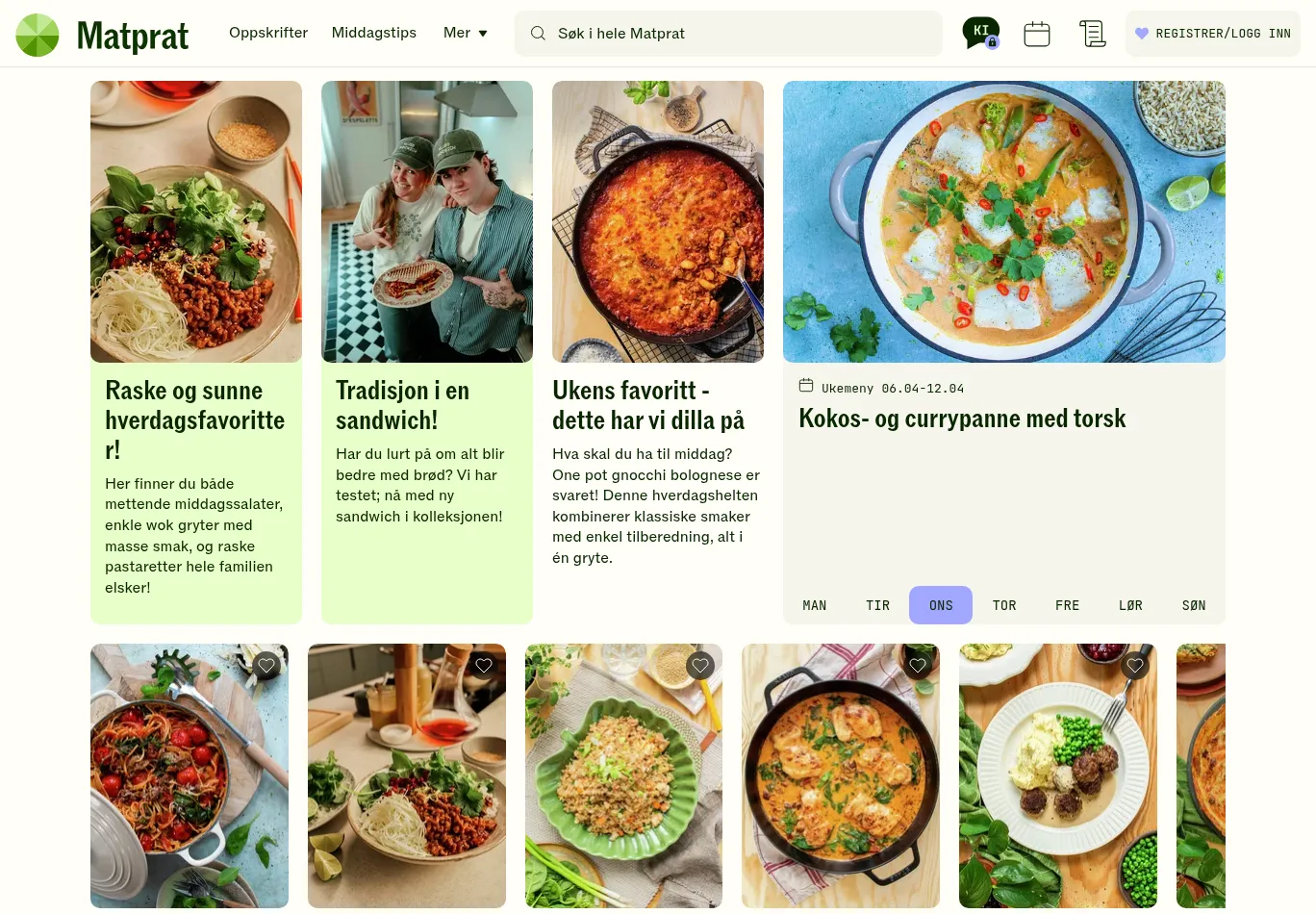
Task: Expand the Mer dropdown menu
Action: pos(466,33)
